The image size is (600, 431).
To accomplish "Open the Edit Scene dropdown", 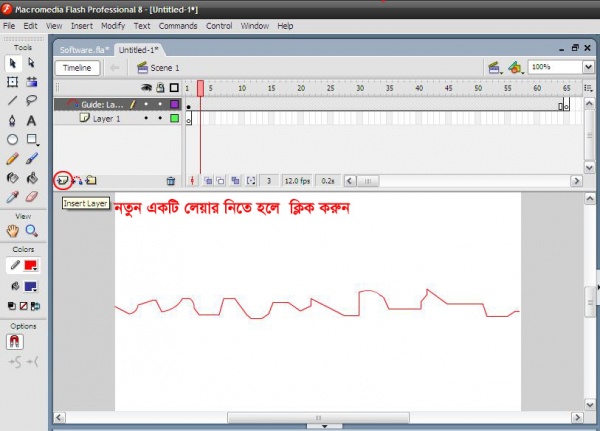I will (x=495, y=68).
